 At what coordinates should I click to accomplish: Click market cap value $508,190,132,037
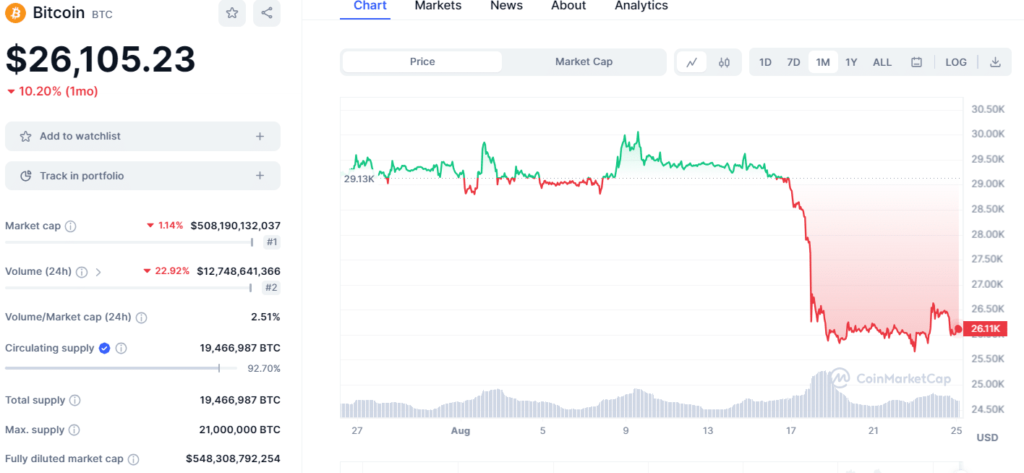[x=236, y=225]
